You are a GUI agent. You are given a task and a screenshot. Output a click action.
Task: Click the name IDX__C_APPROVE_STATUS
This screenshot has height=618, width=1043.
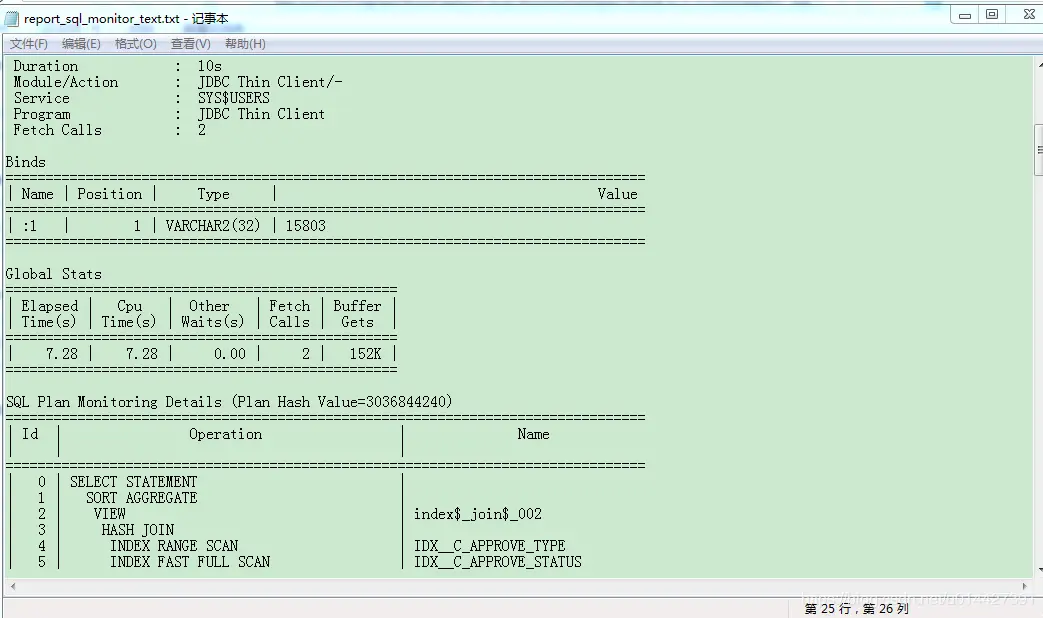(x=498, y=562)
